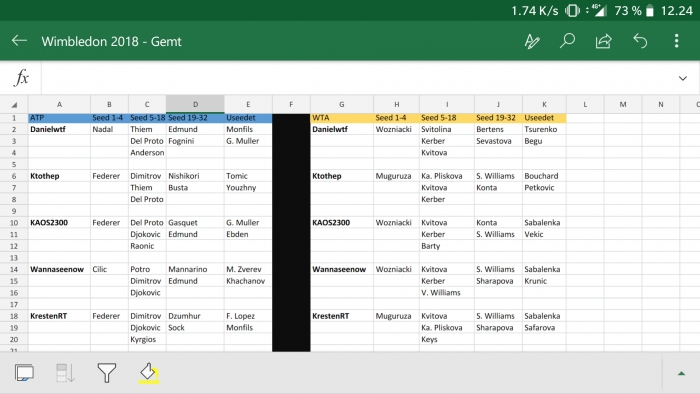Select column D header
Viewport: 700px width, 394px height.
click(195, 104)
